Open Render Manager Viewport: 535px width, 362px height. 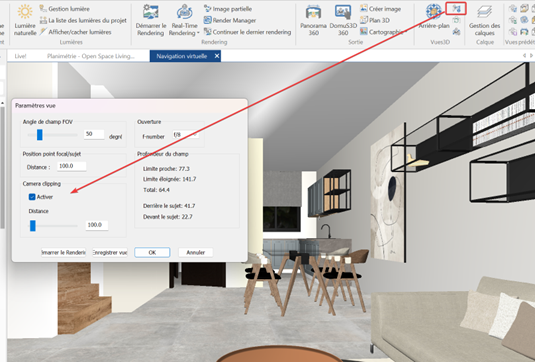pyautogui.click(x=230, y=20)
